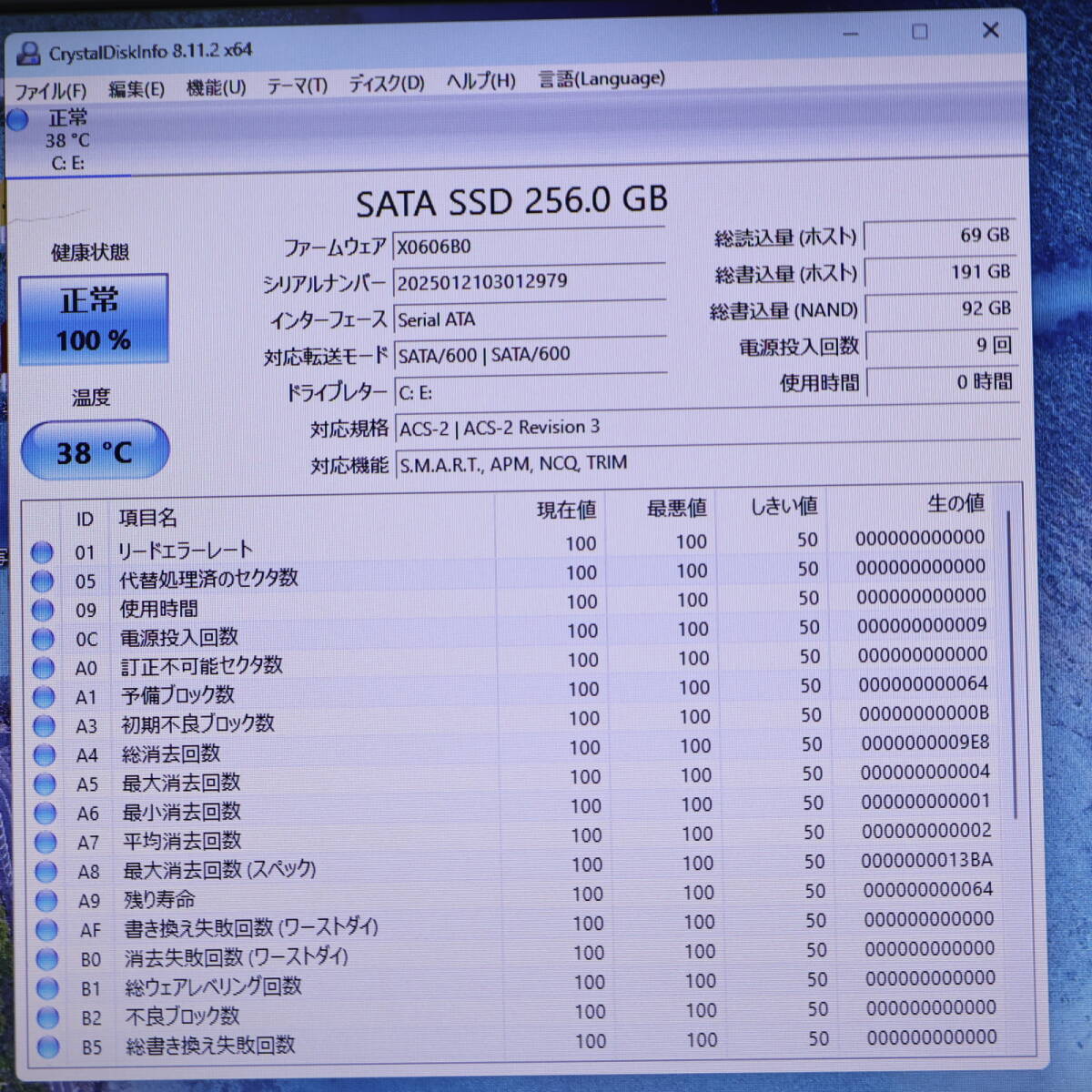The width and height of the screenshot is (1092, 1092).
Task: Open the 機能(U) menu
Action: (216, 87)
